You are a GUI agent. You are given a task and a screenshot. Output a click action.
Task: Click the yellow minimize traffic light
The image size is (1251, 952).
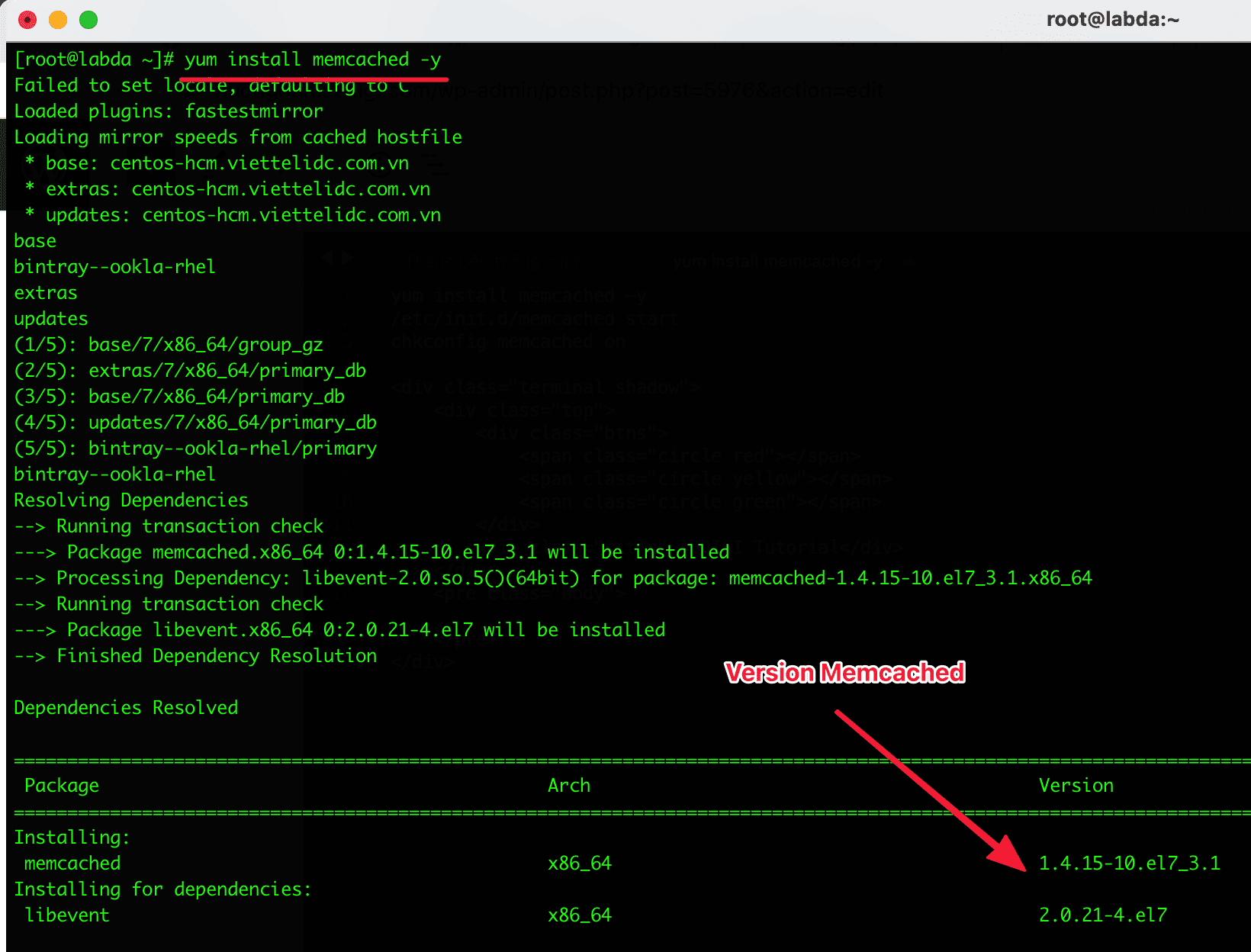pyautogui.click(x=58, y=19)
